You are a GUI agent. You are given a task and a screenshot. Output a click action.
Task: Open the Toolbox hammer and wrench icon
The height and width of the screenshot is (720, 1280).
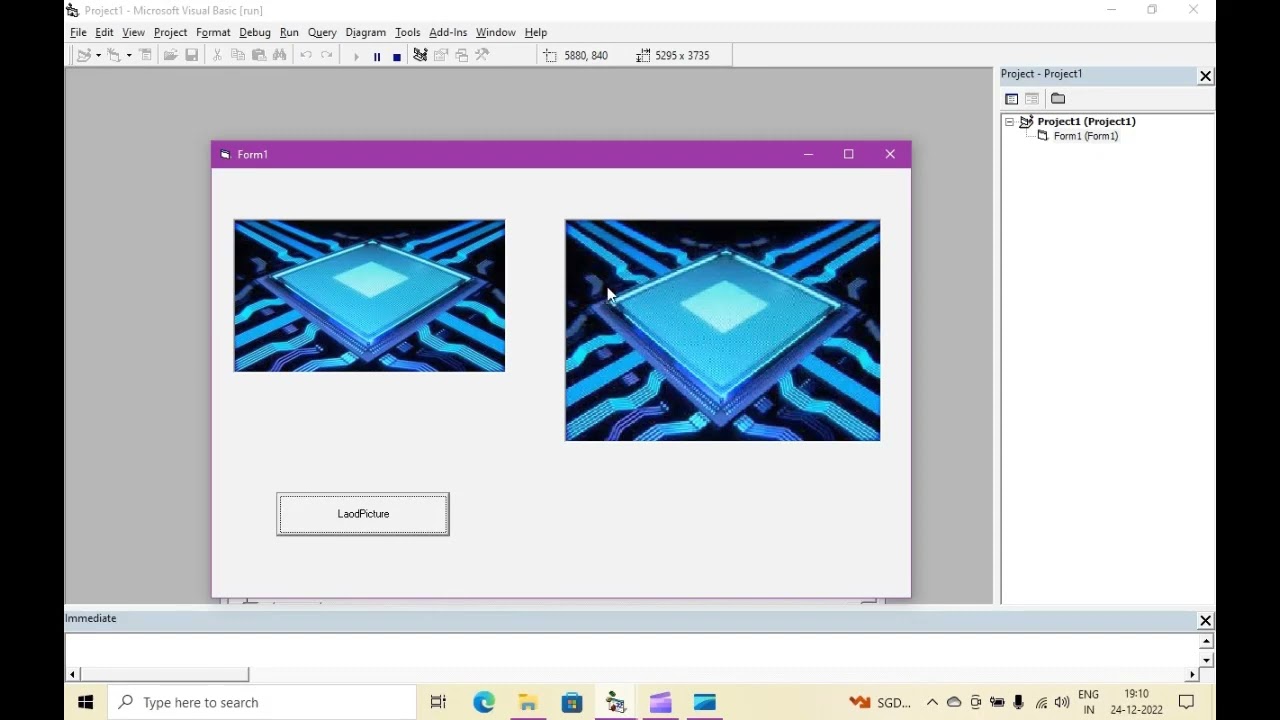(483, 56)
